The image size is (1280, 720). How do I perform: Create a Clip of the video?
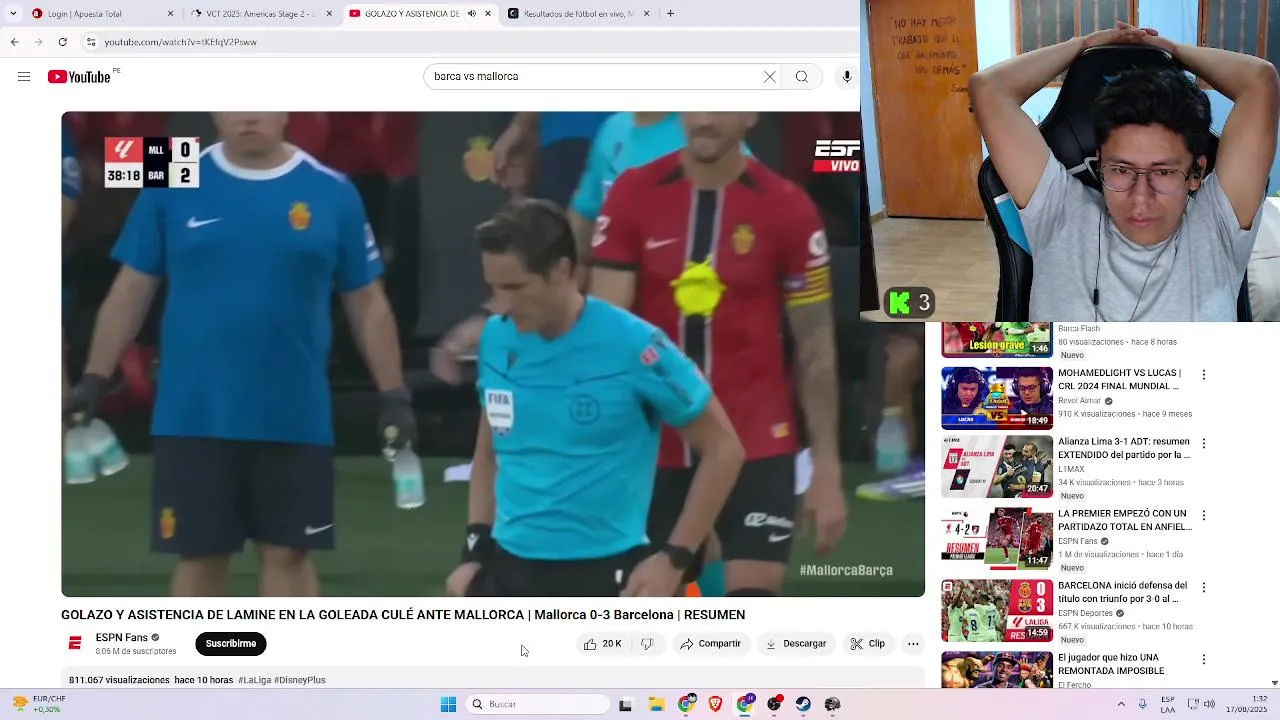click(868, 644)
